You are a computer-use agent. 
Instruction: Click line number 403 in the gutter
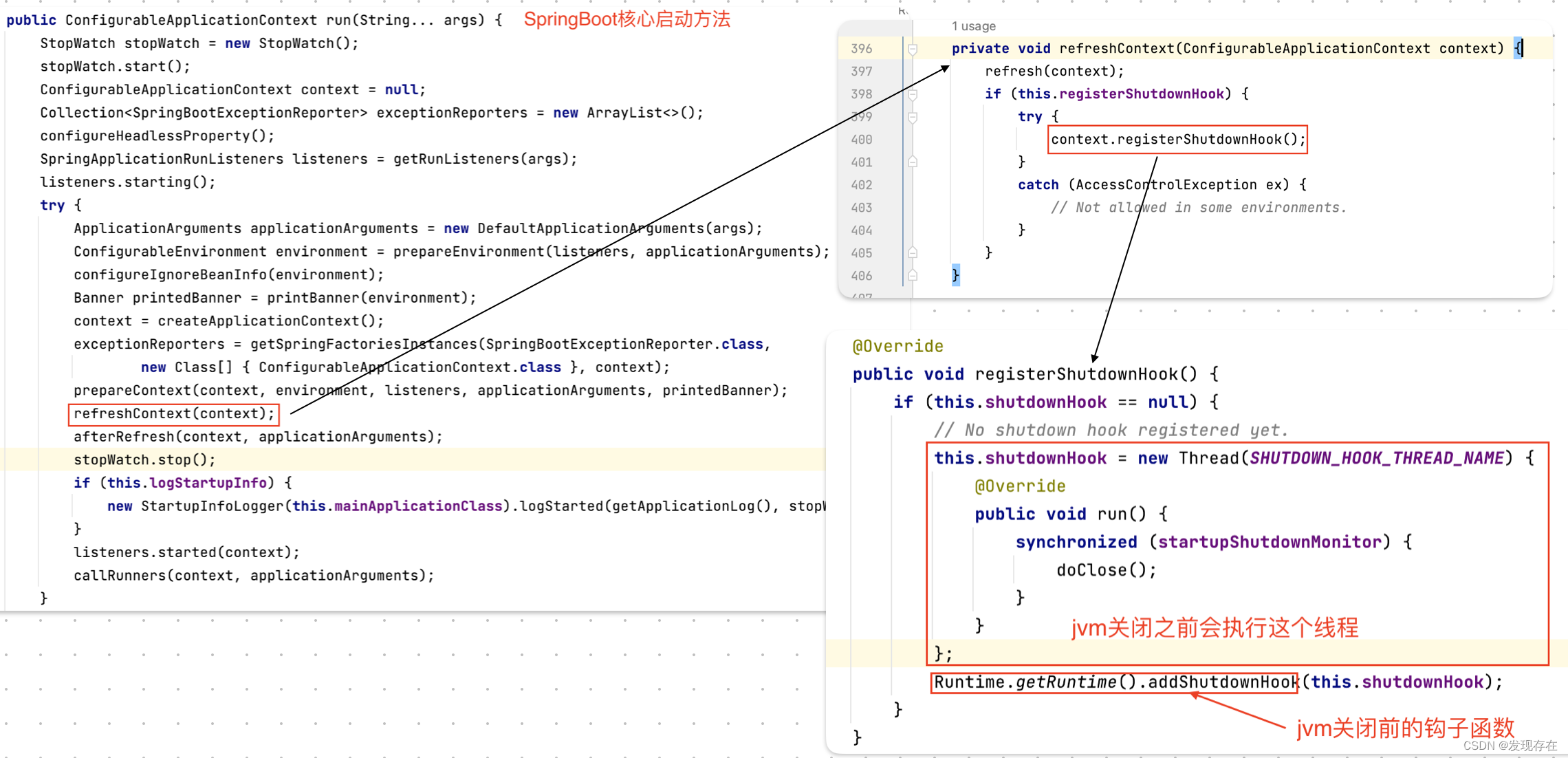[861, 208]
